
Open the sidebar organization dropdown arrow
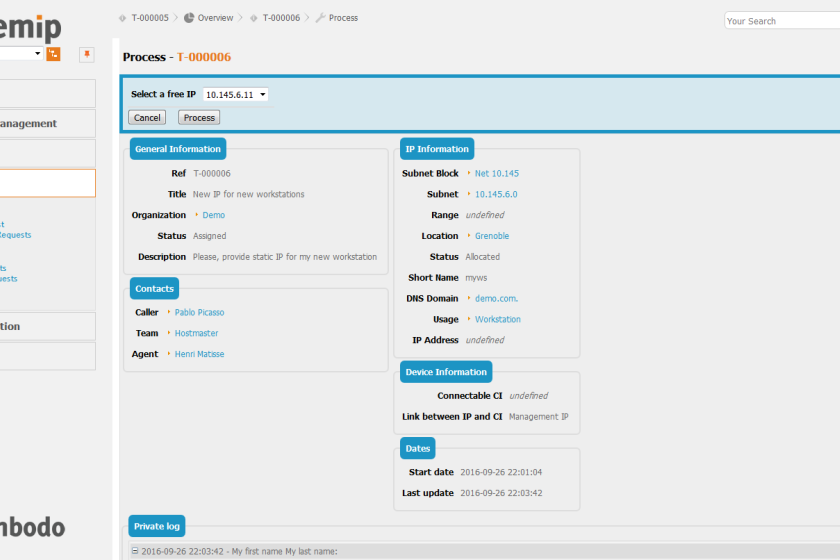37,54
